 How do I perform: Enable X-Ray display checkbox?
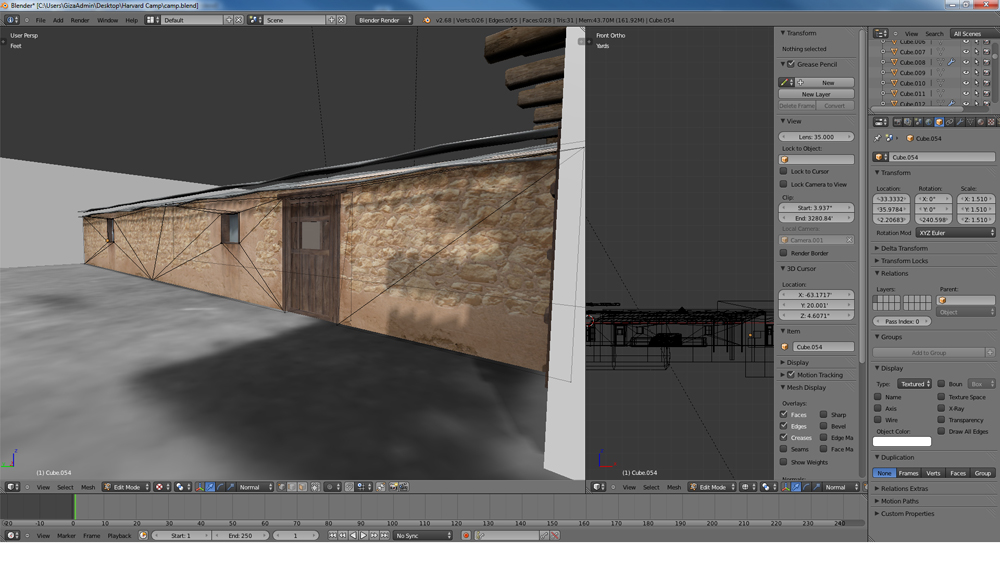tap(941, 408)
